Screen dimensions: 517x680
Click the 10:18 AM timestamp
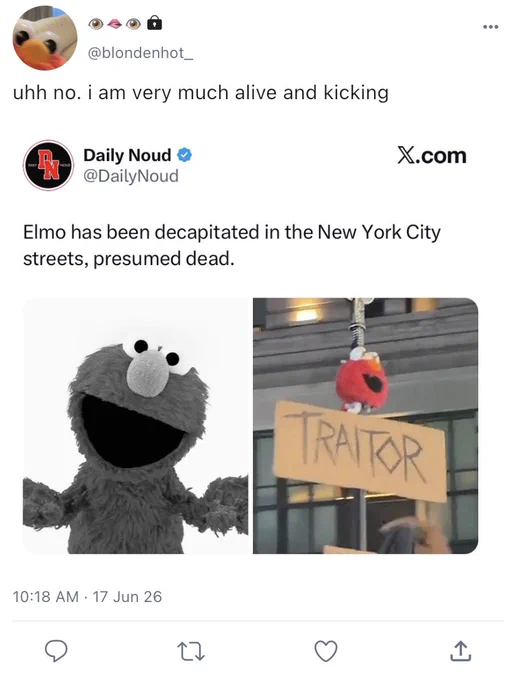click(46, 597)
